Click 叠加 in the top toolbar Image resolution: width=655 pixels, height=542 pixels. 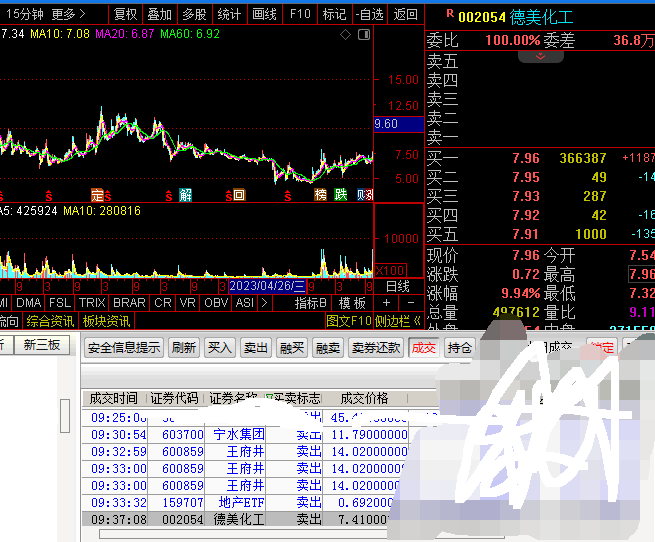click(x=160, y=15)
